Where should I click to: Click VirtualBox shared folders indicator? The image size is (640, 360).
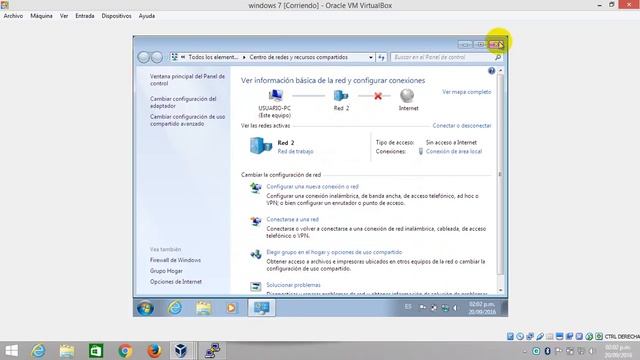pos(549,336)
